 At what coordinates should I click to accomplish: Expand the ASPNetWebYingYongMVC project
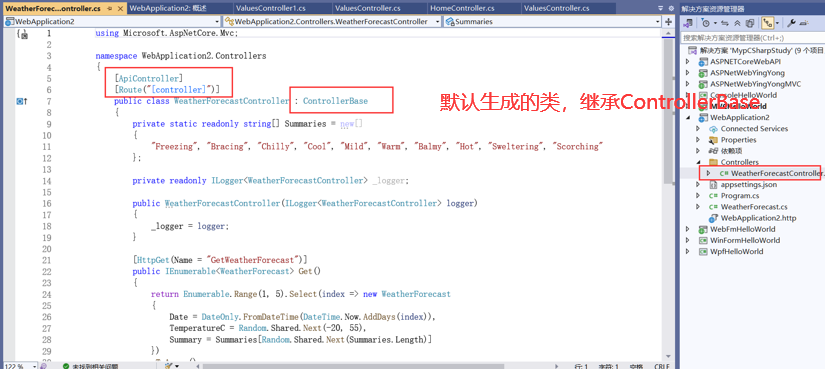pyautogui.click(x=687, y=84)
